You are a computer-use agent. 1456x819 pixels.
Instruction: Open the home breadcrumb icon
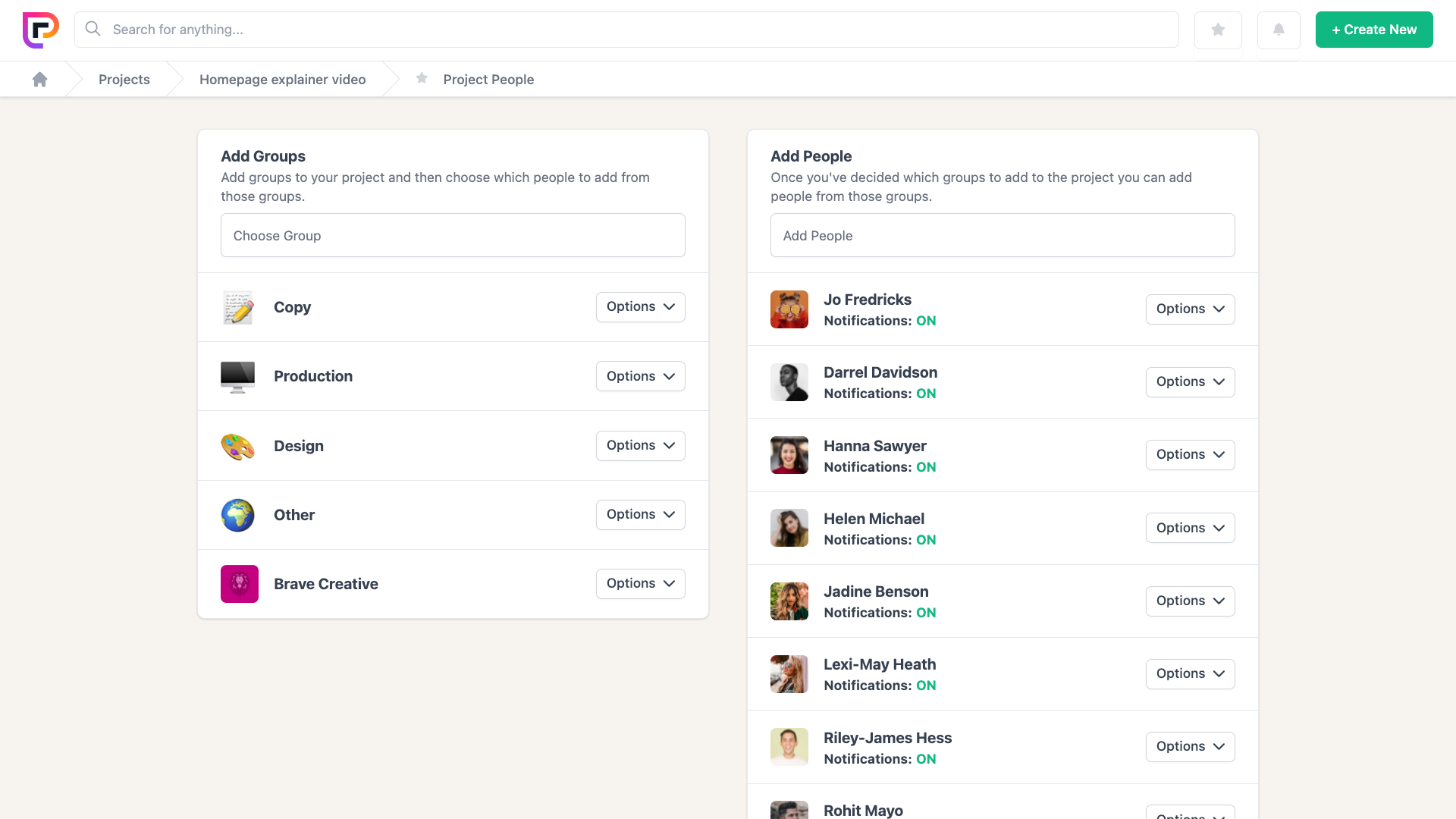pyautogui.click(x=40, y=80)
